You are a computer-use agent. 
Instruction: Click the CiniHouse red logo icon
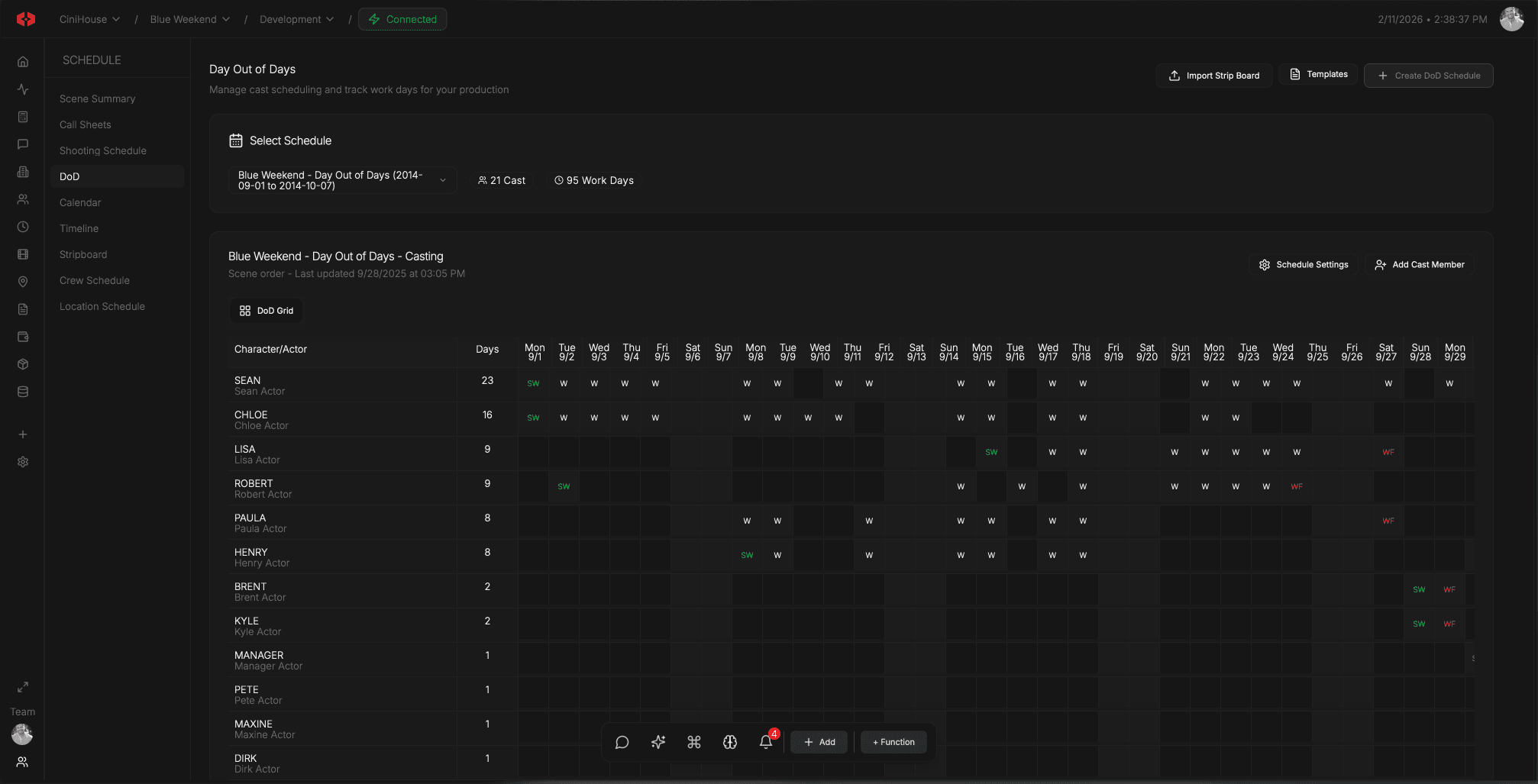point(25,19)
